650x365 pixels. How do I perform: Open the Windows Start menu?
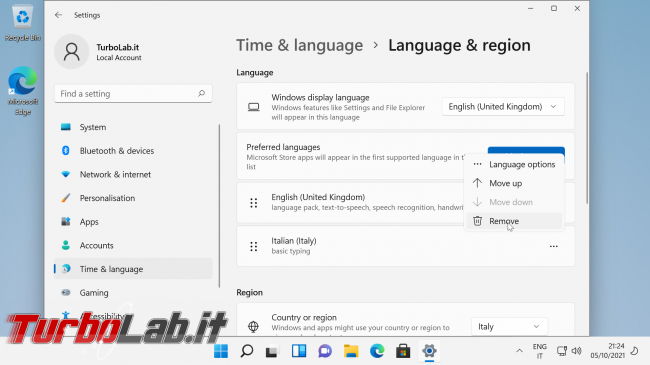coord(221,351)
